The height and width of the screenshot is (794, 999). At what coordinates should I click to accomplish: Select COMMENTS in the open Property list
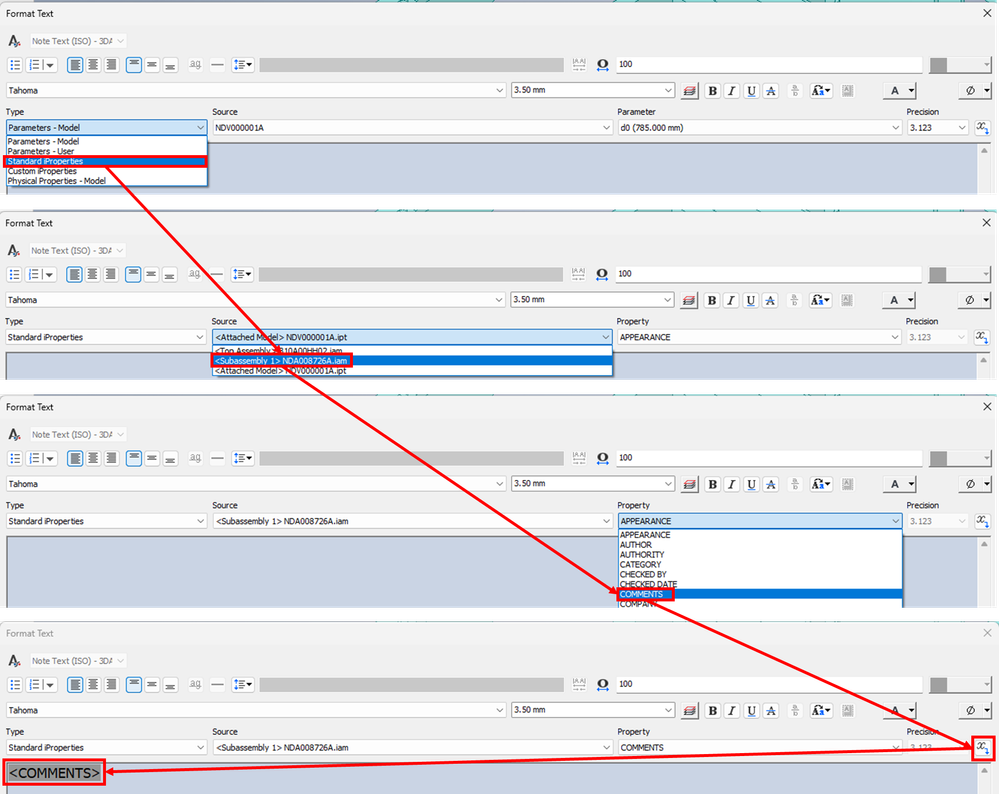tap(760, 594)
